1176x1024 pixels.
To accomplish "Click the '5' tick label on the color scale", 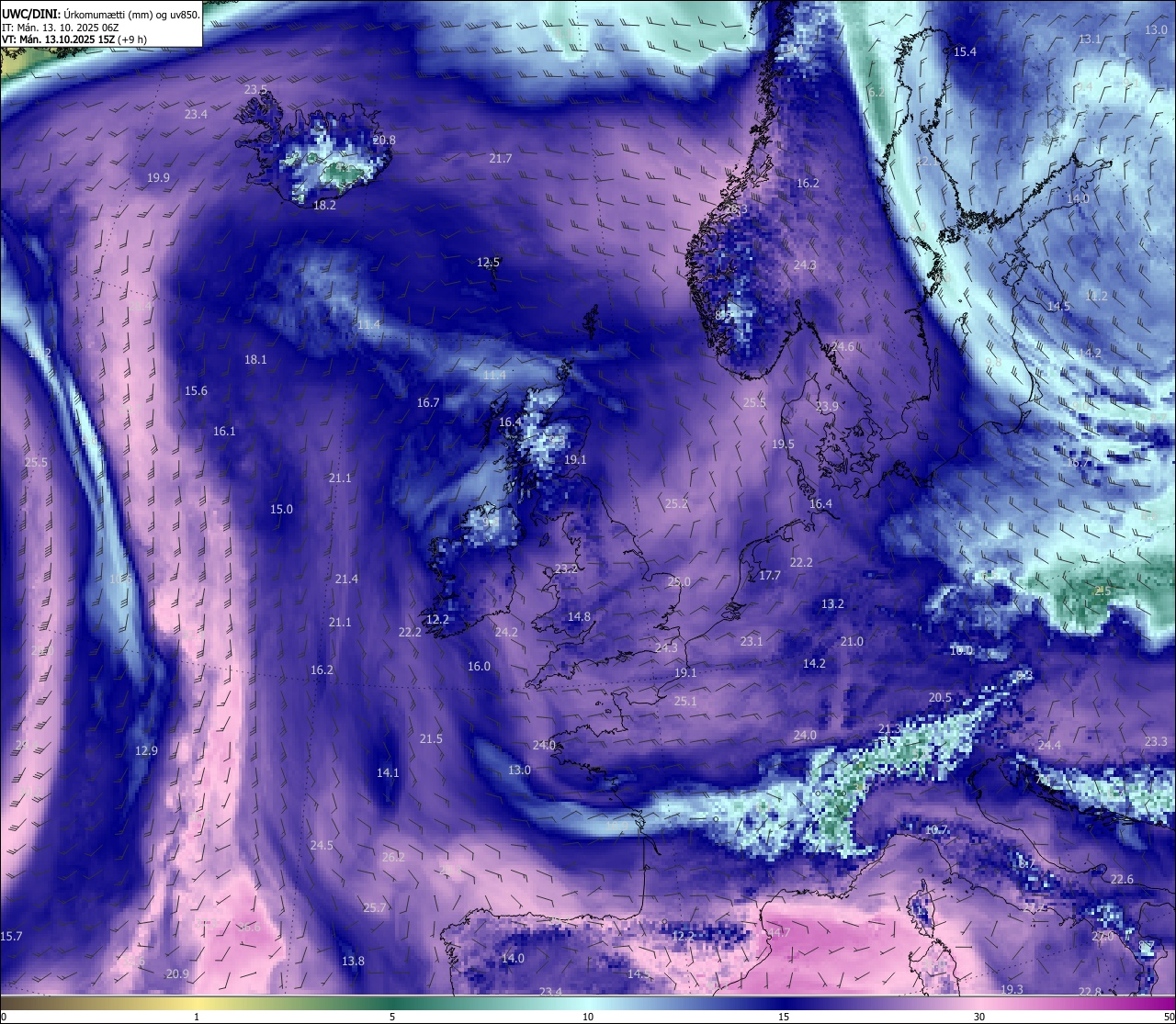I will click(392, 1017).
